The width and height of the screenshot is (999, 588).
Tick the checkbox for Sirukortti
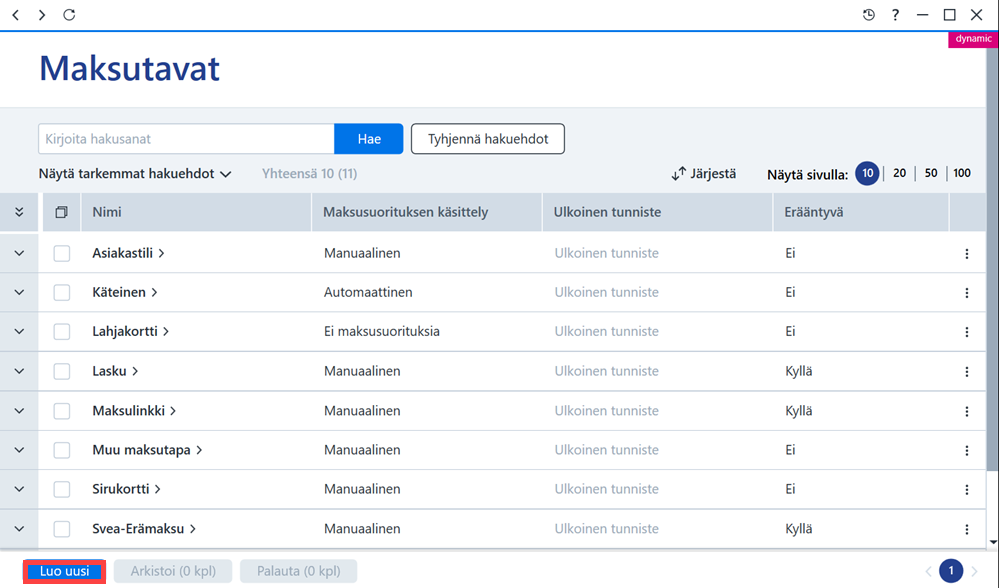coord(62,489)
